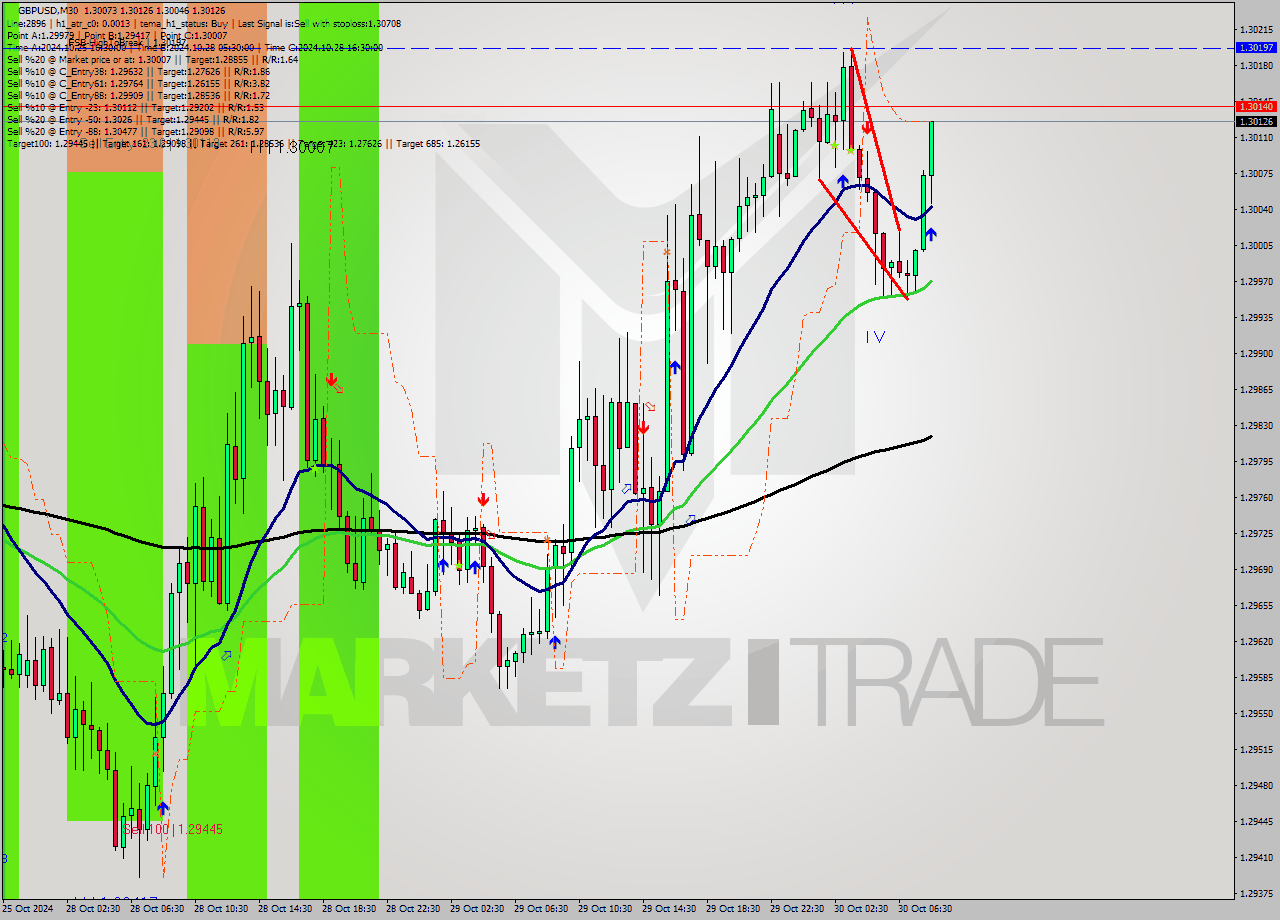The width and height of the screenshot is (1280, 920).
Task: Click the 1.29480 price axis label
Action: coord(1256,785)
